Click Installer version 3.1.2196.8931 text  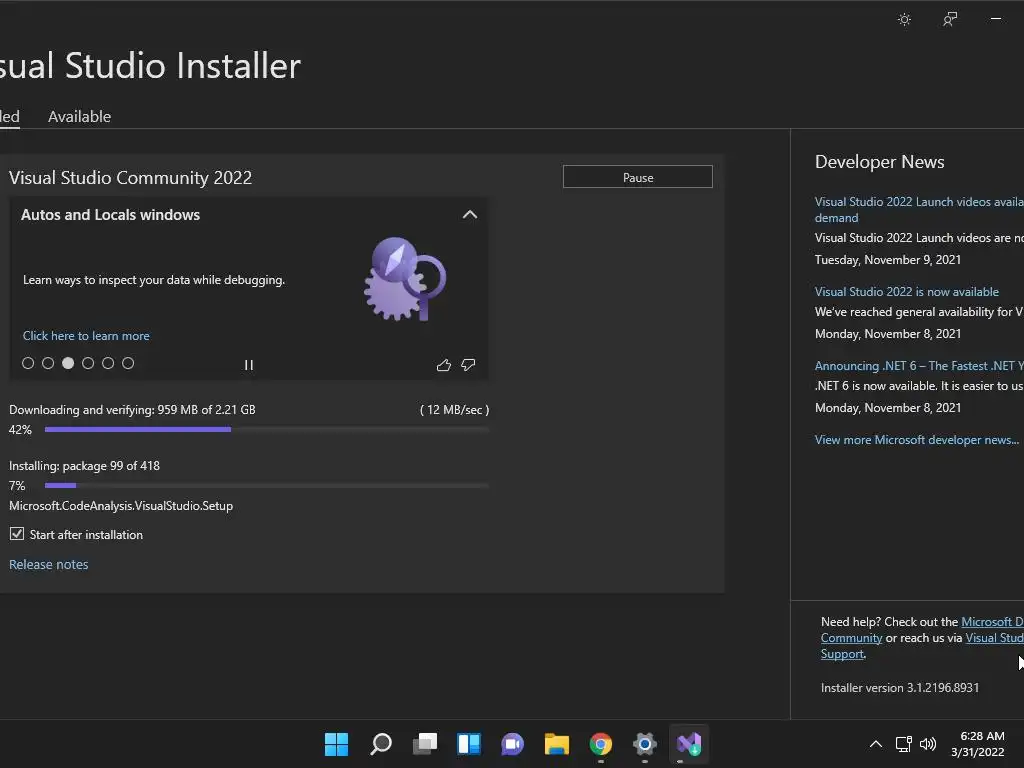click(x=900, y=688)
